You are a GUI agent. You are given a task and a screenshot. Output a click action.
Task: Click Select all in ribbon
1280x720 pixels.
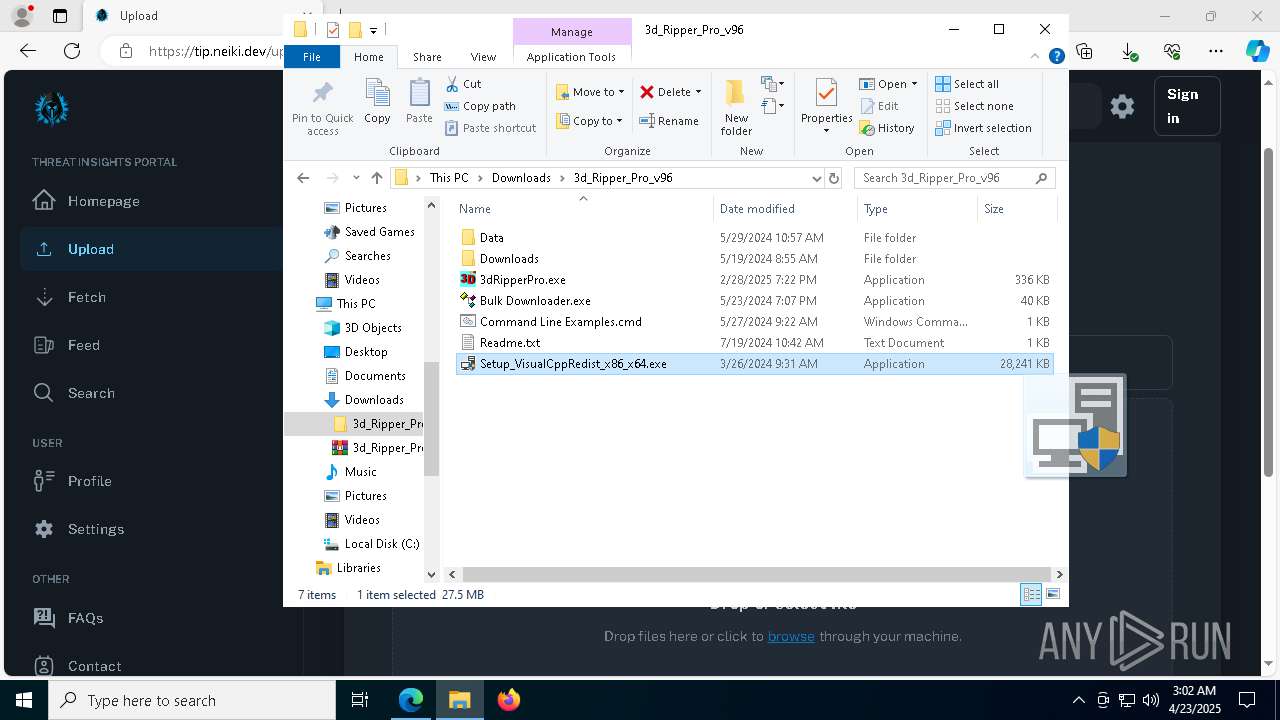967,84
